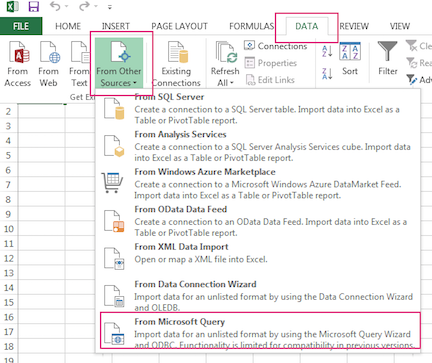Import data From Web
Viewport: 432px width, 363px height.
pos(49,64)
